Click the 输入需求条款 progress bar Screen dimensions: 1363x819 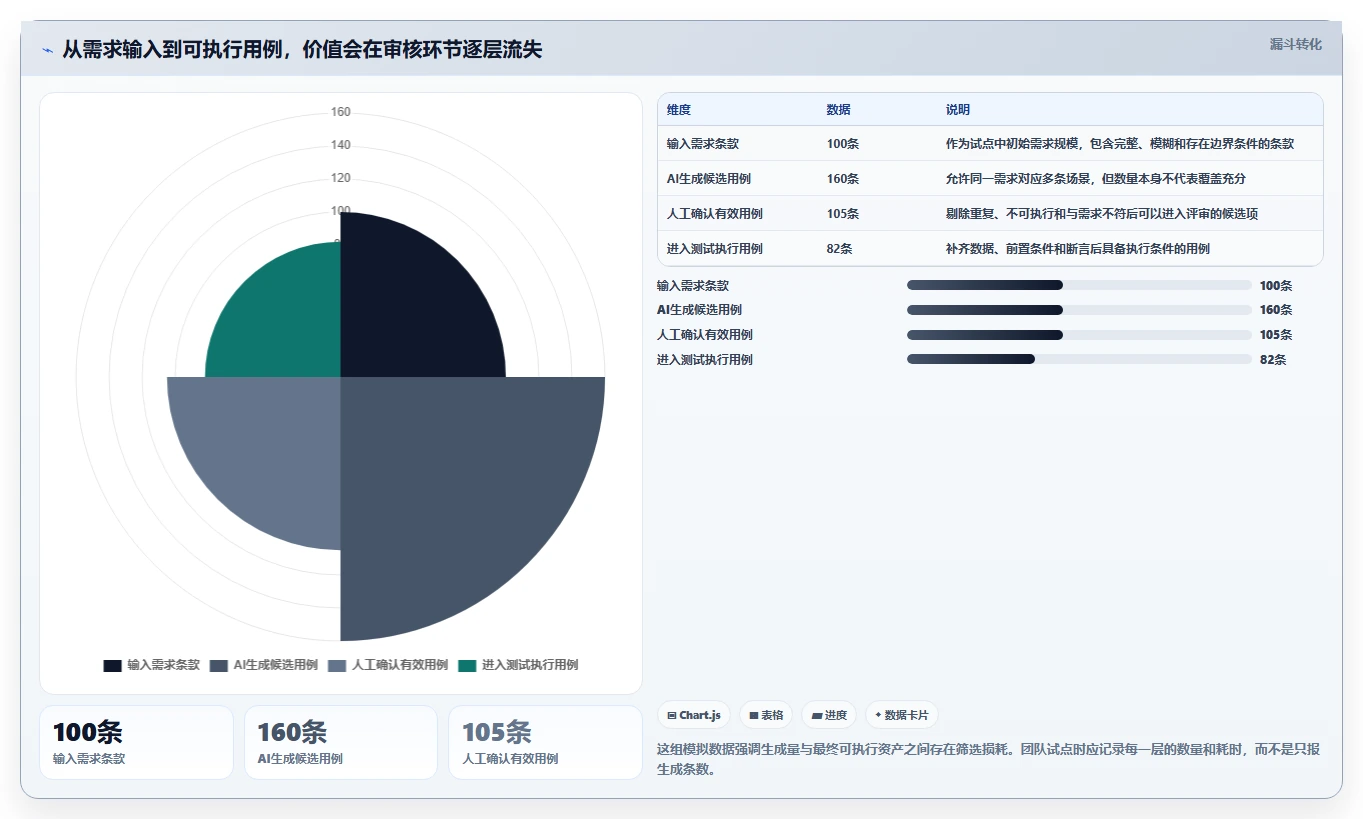pyautogui.click(x=1079, y=285)
